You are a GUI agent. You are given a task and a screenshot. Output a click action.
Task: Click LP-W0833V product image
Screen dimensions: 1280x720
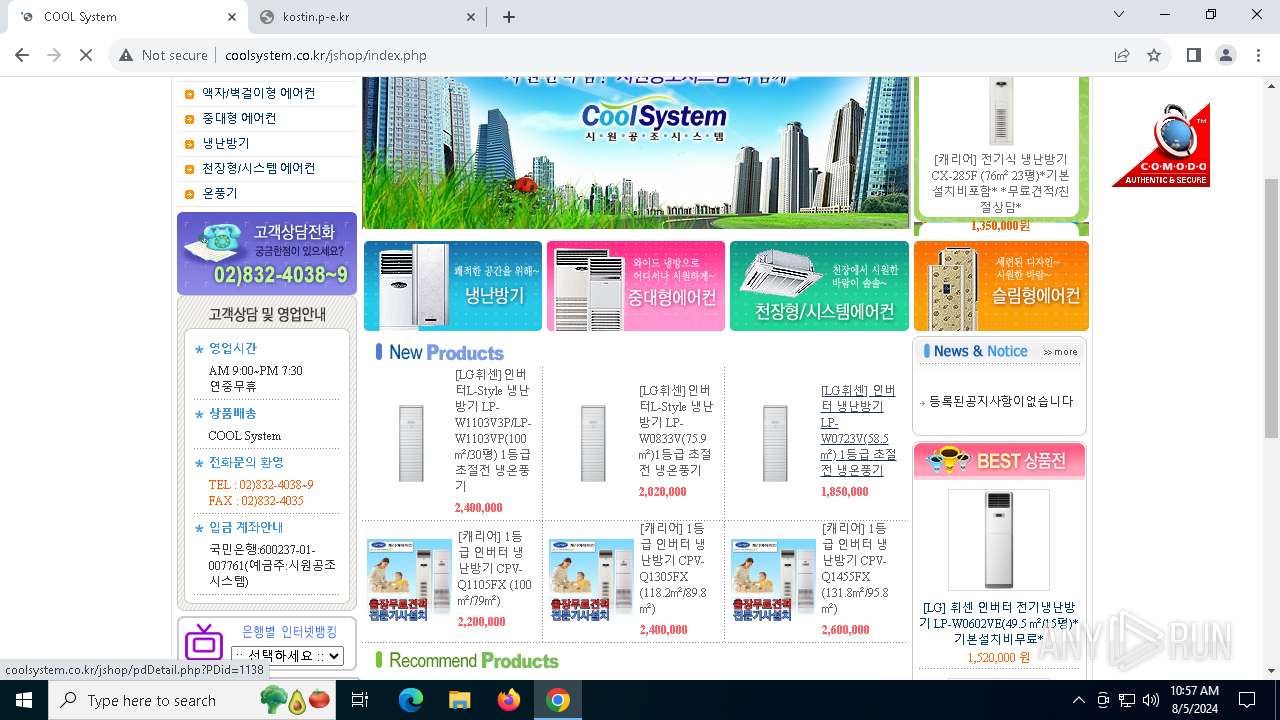[593, 443]
